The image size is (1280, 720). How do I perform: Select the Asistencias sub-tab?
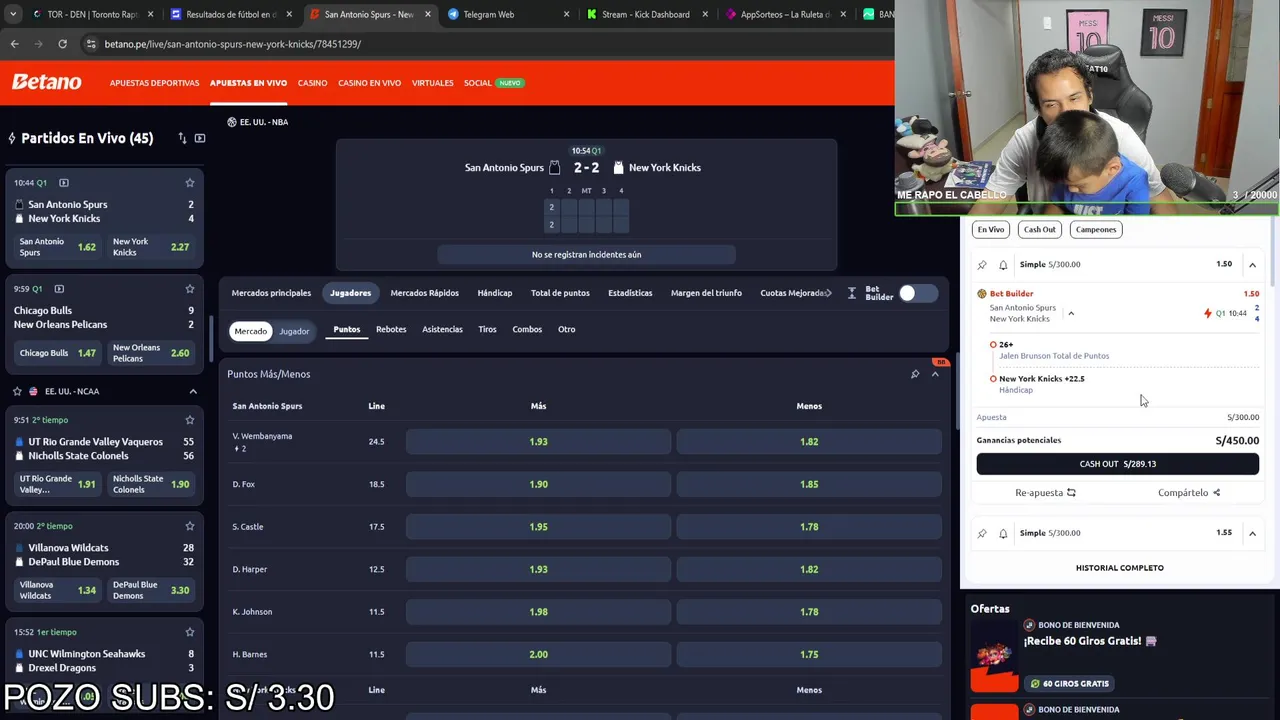point(442,329)
